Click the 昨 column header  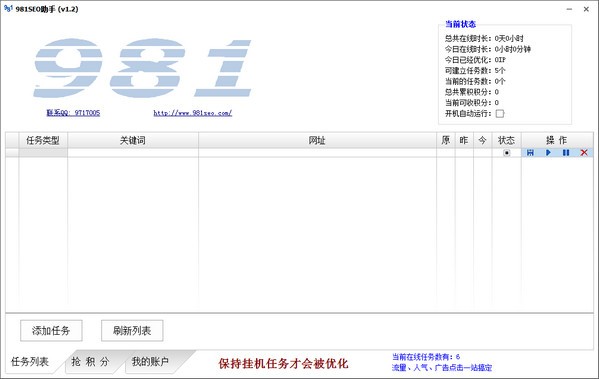coord(464,140)
